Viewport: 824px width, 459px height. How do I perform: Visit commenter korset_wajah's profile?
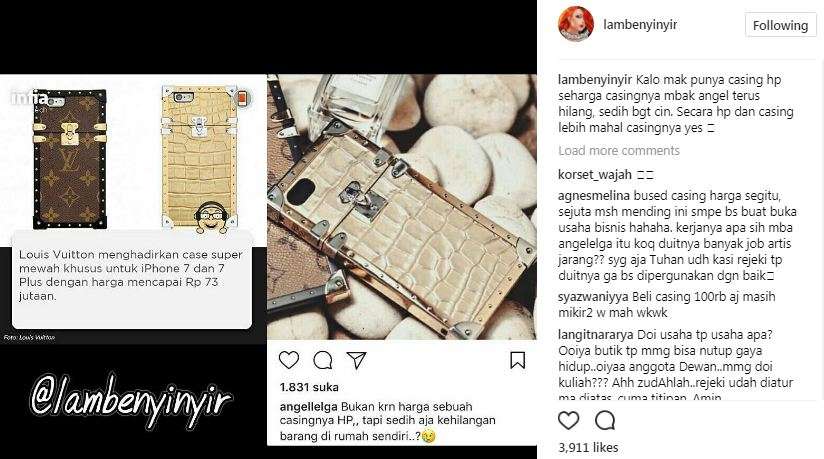click(x=595, y=175)
